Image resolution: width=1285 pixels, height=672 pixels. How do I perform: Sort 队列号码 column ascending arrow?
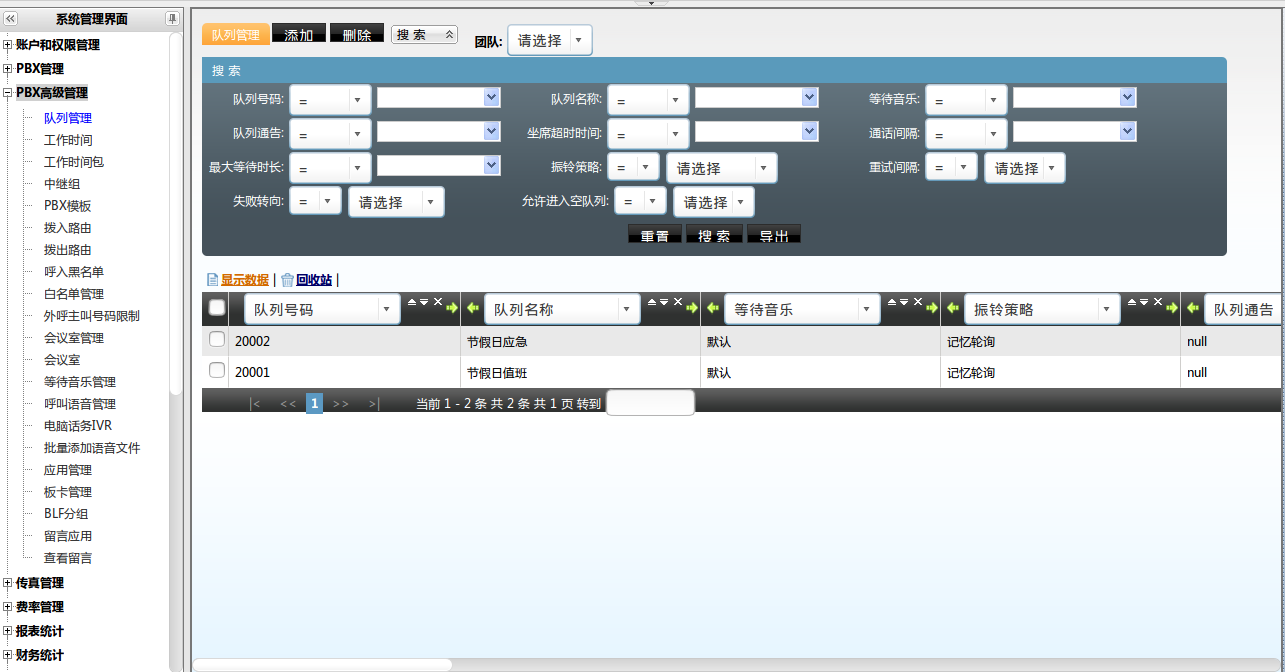[412, 302]
